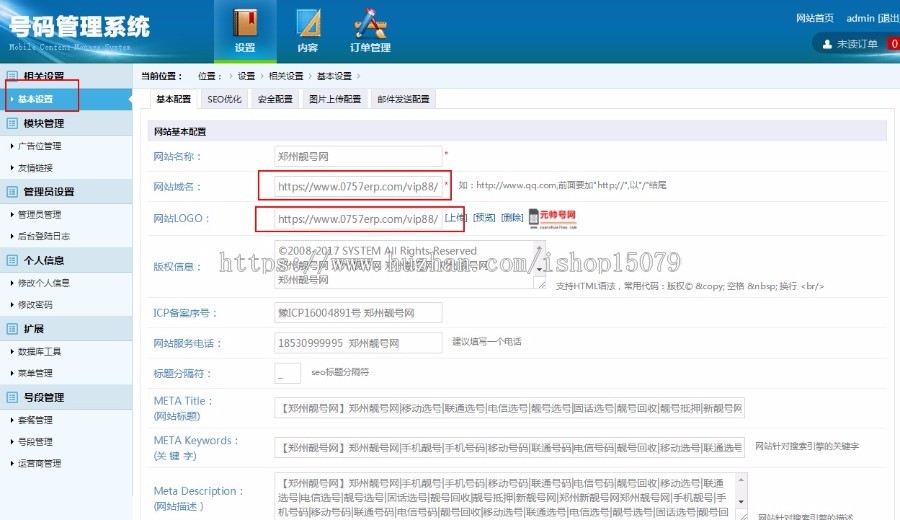This screenshot has width=900, height=520.
Task: Click 相关设置 in the breadcrumb path
Action: click(x=286, y=76)
